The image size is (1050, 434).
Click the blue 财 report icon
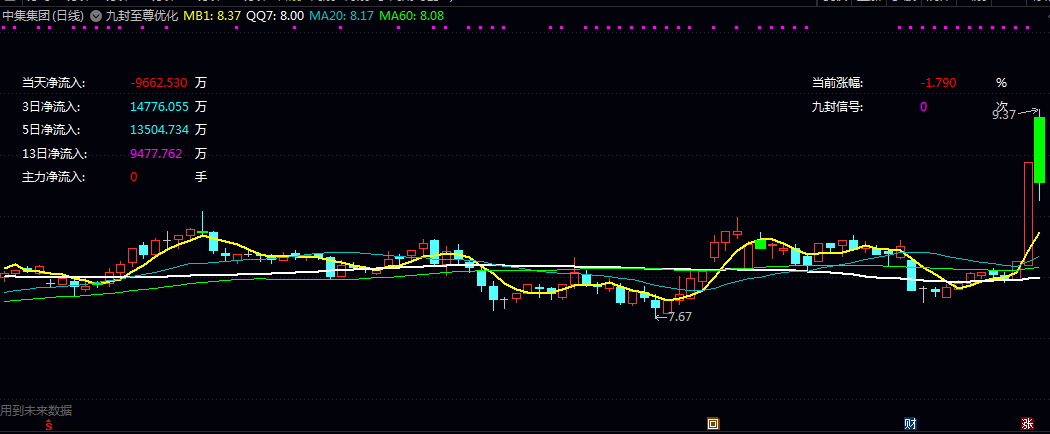pos(910,423)
